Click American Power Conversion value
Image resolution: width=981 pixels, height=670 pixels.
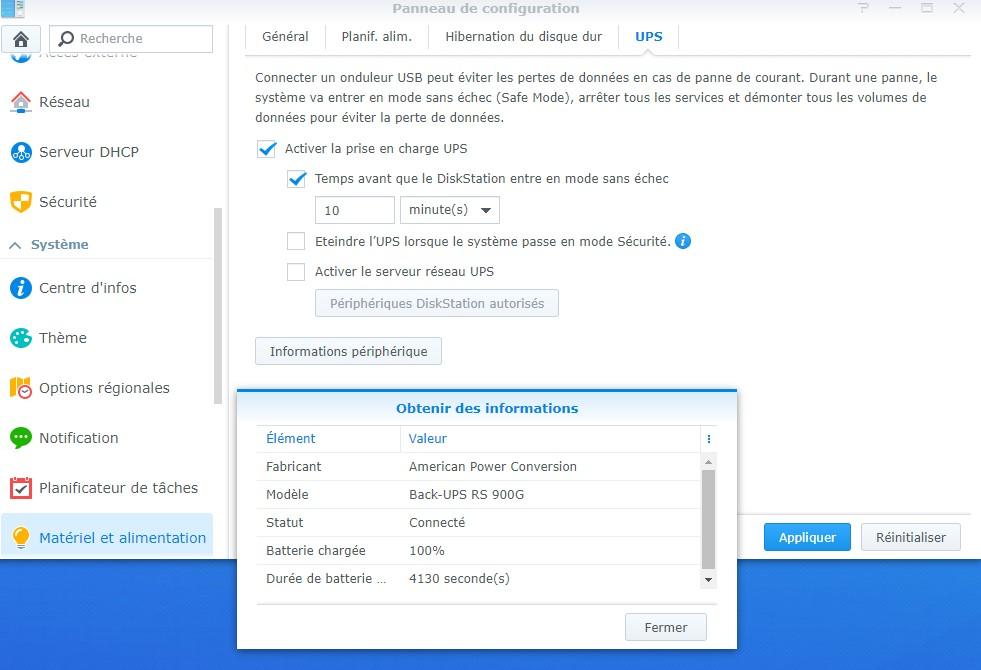493,467
